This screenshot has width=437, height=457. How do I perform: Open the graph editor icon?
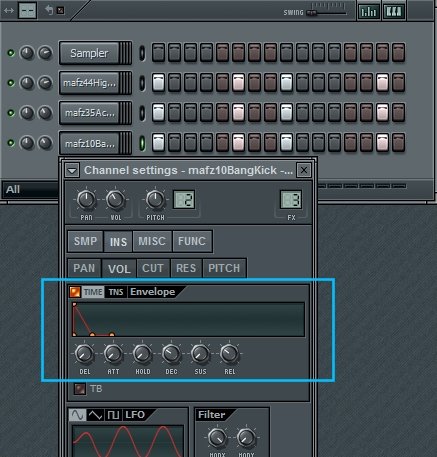coord(368,11)
